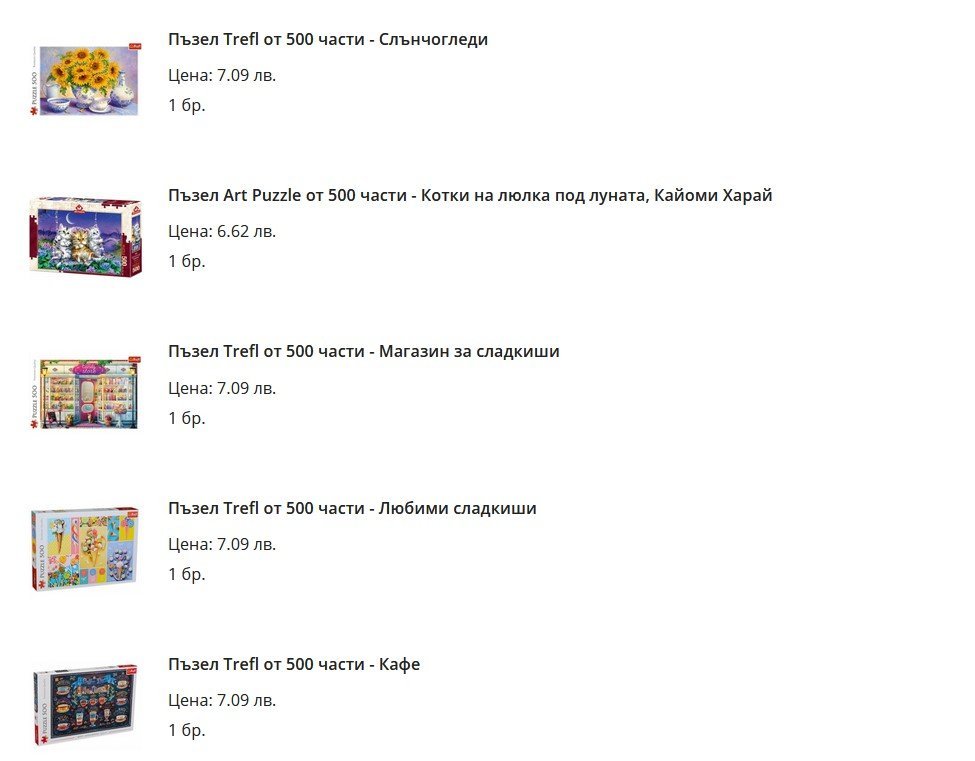Open the candy shop puzzle thumbnail
Viewport: 975px width, 761px height.
point(85,392)
